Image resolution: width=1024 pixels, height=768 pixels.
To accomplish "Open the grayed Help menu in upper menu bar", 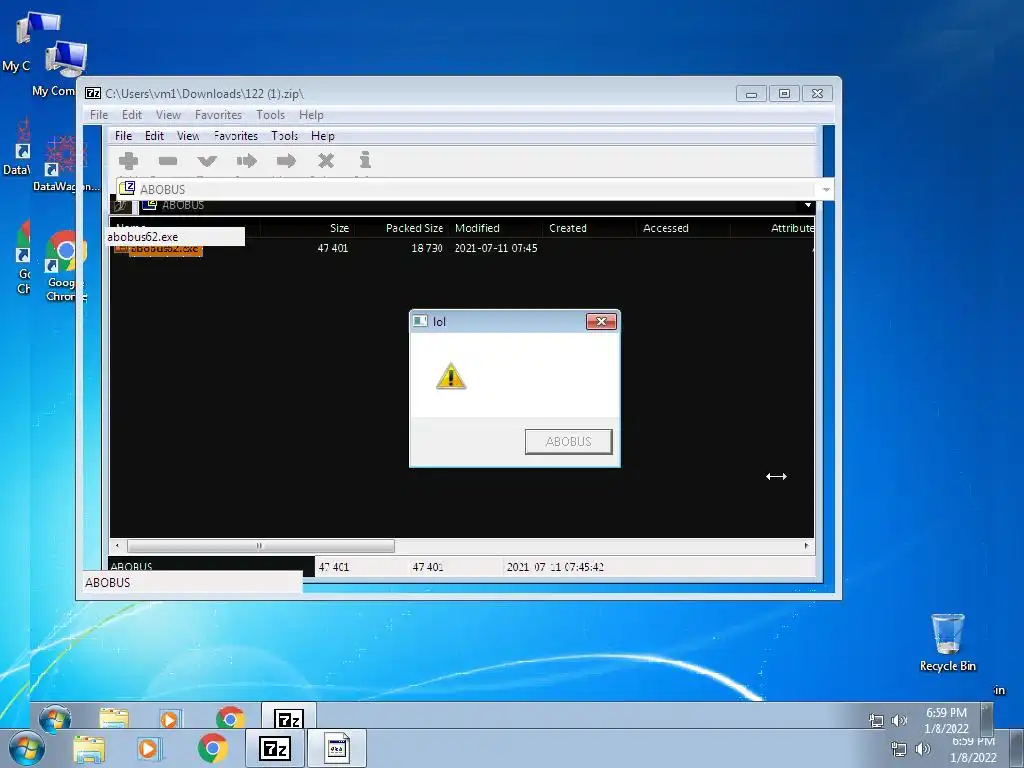I will (312, 115).
